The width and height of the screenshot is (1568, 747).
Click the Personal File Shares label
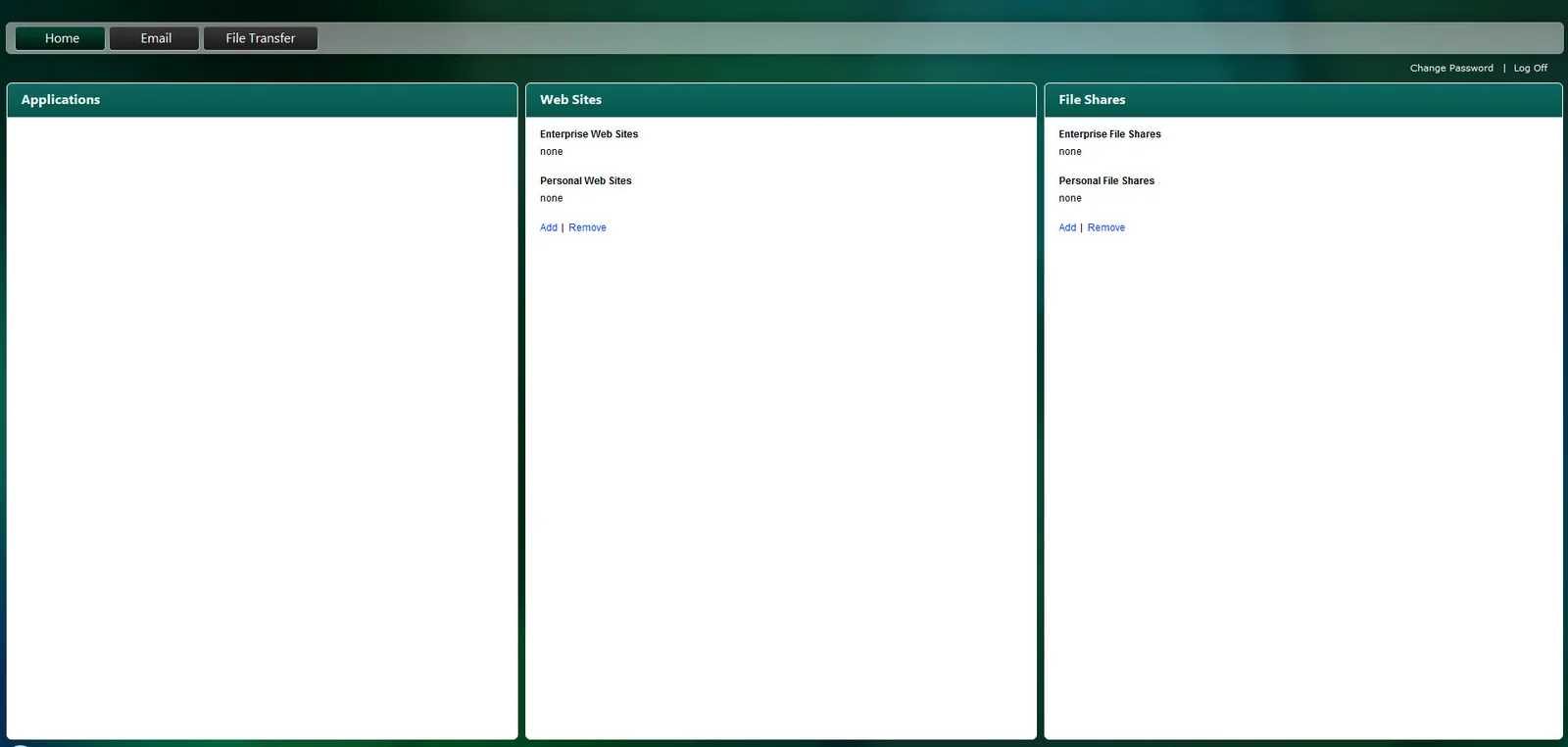pyautogui.click(x=1106, y=181)
